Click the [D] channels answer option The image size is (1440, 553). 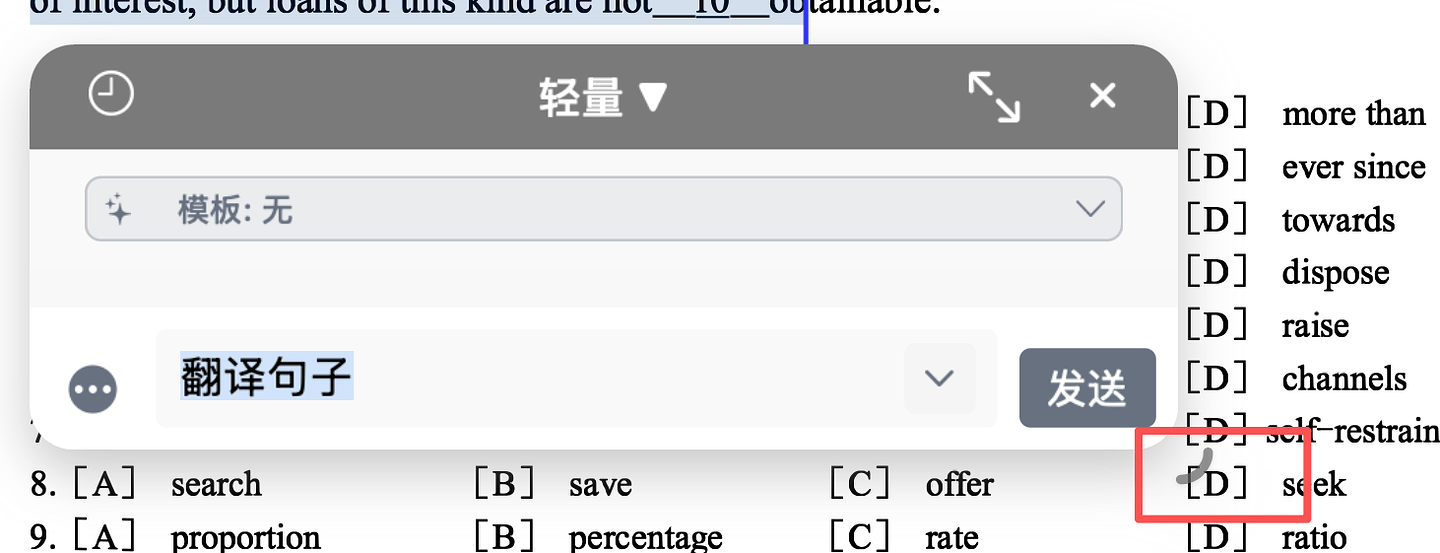tap(1296, 378)
